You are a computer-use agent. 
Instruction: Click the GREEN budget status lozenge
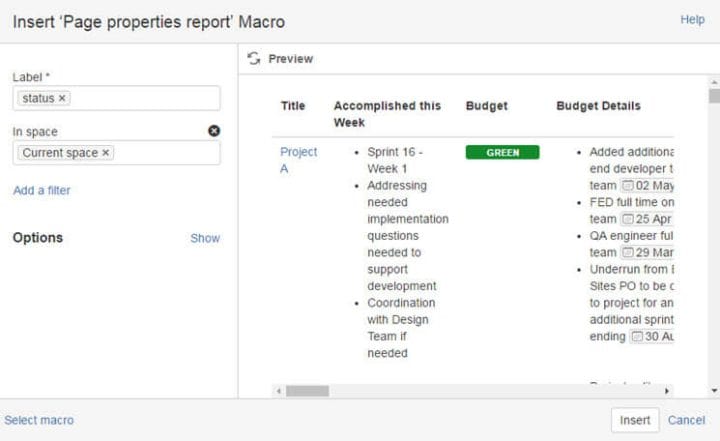[502, 152]
